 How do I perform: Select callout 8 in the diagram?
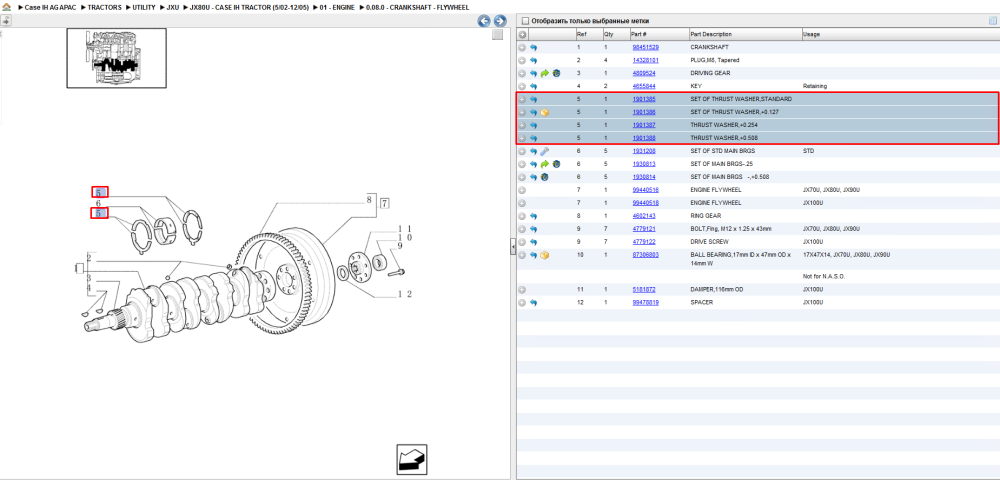tap(369, 198)
